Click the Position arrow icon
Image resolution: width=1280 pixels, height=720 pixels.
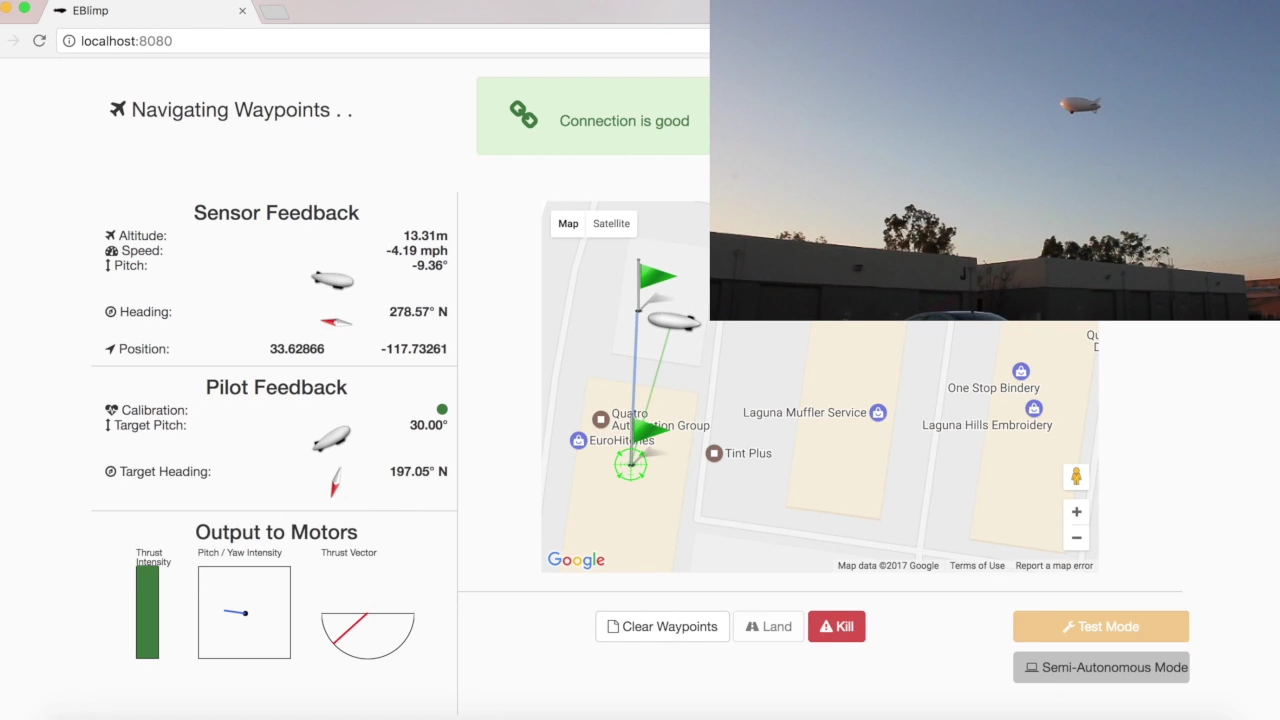click(111, 349)
